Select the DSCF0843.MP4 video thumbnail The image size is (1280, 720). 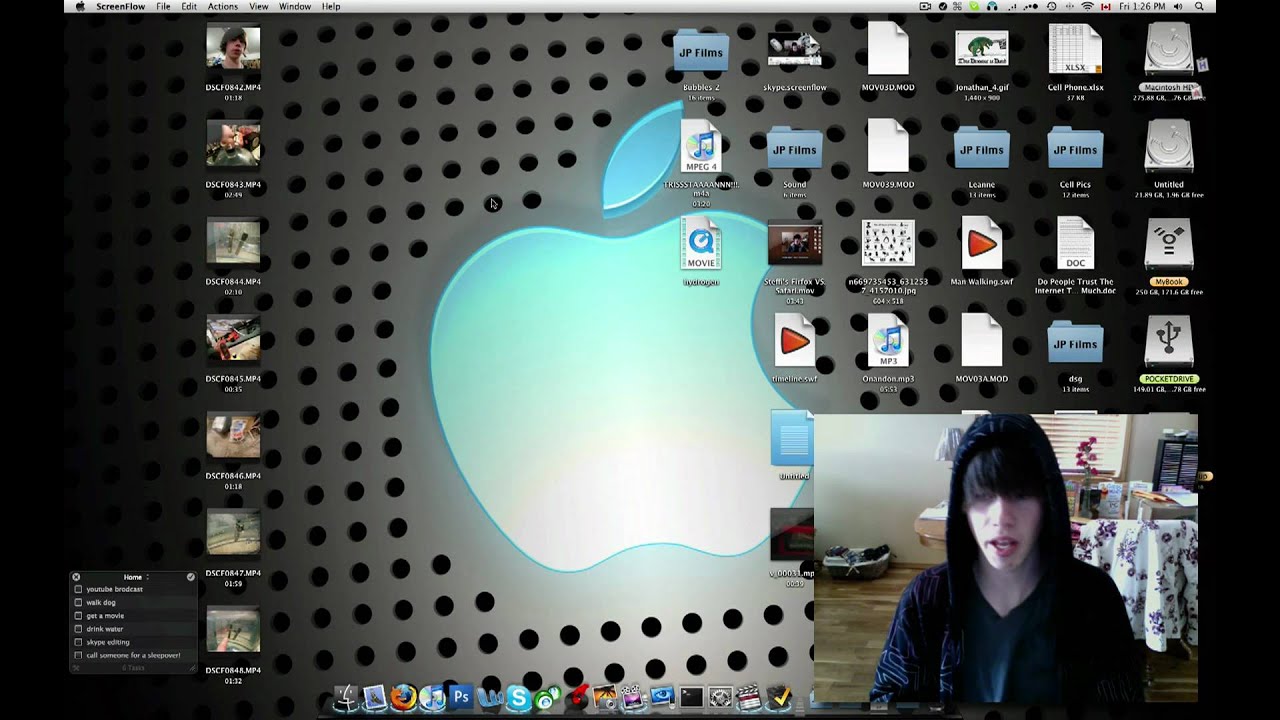(x=233, y=144)
